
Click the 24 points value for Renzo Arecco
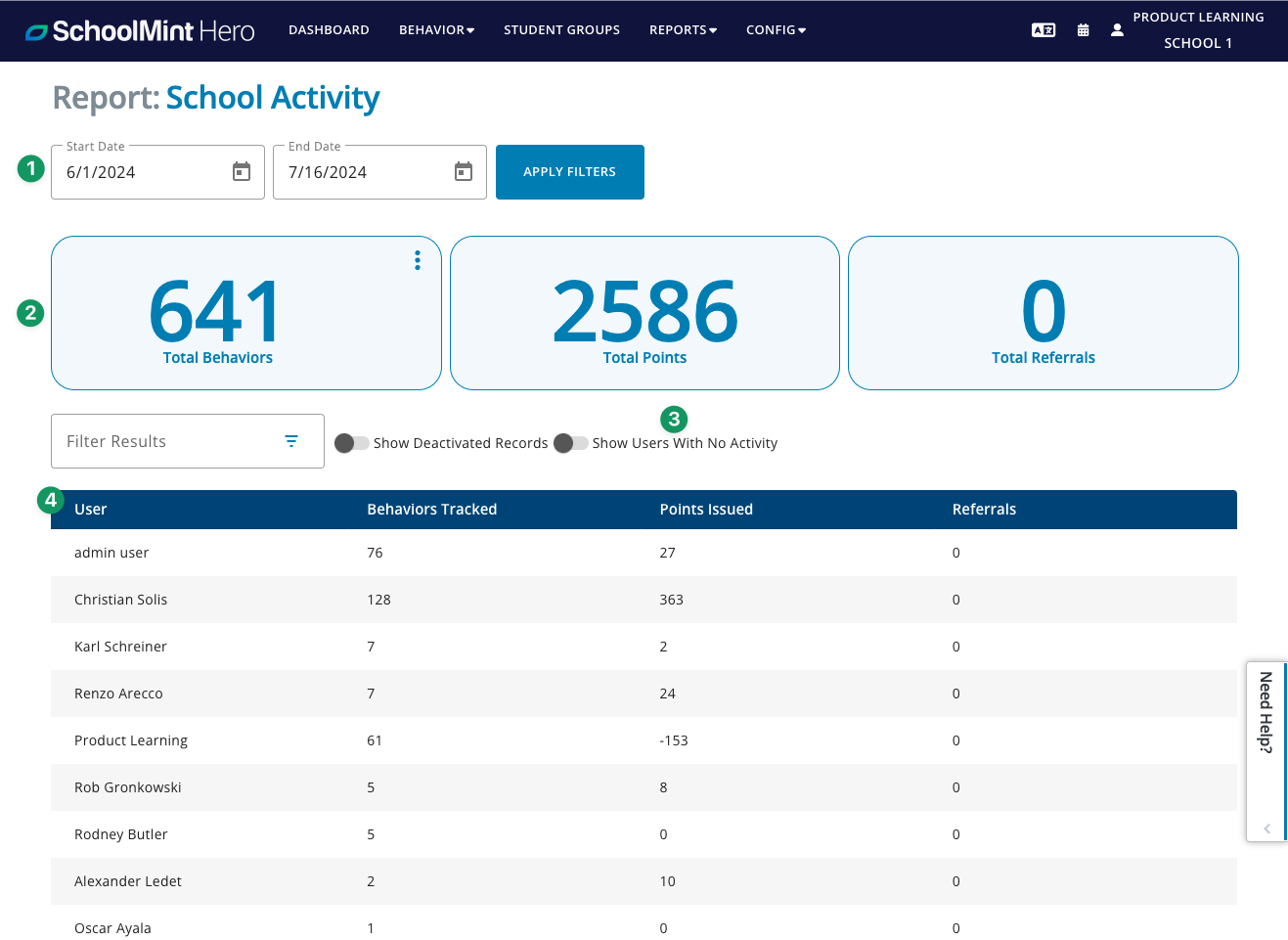[667, 694]
